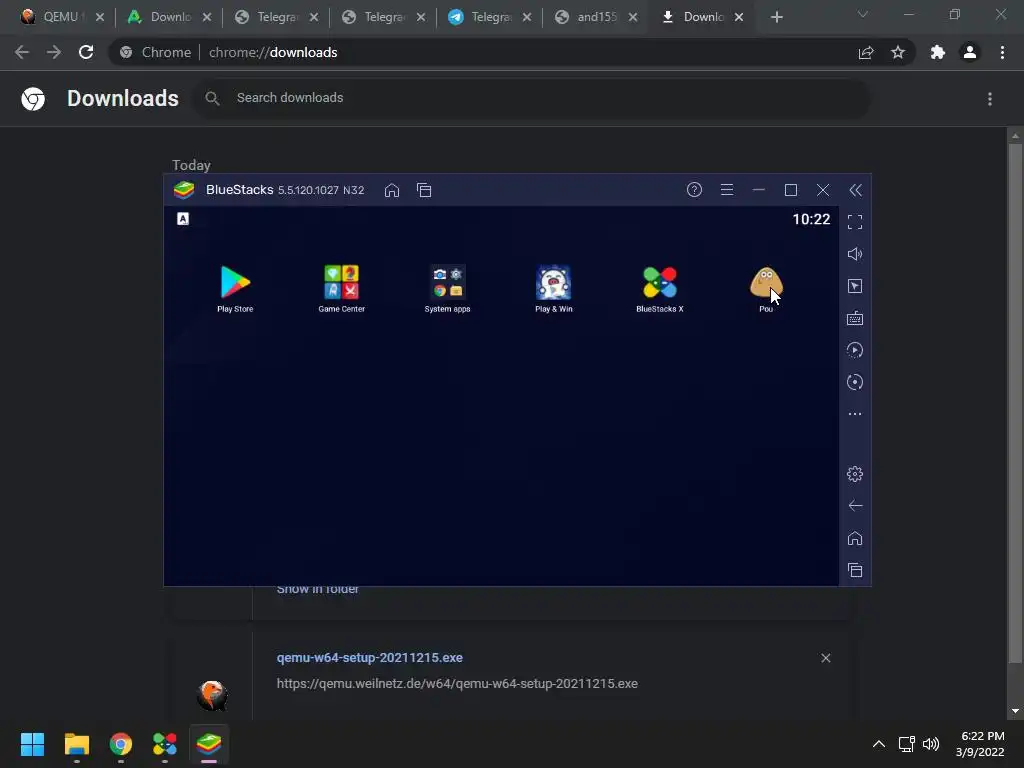Click the BlueStacks home icon in title bar

click(392, 190)
